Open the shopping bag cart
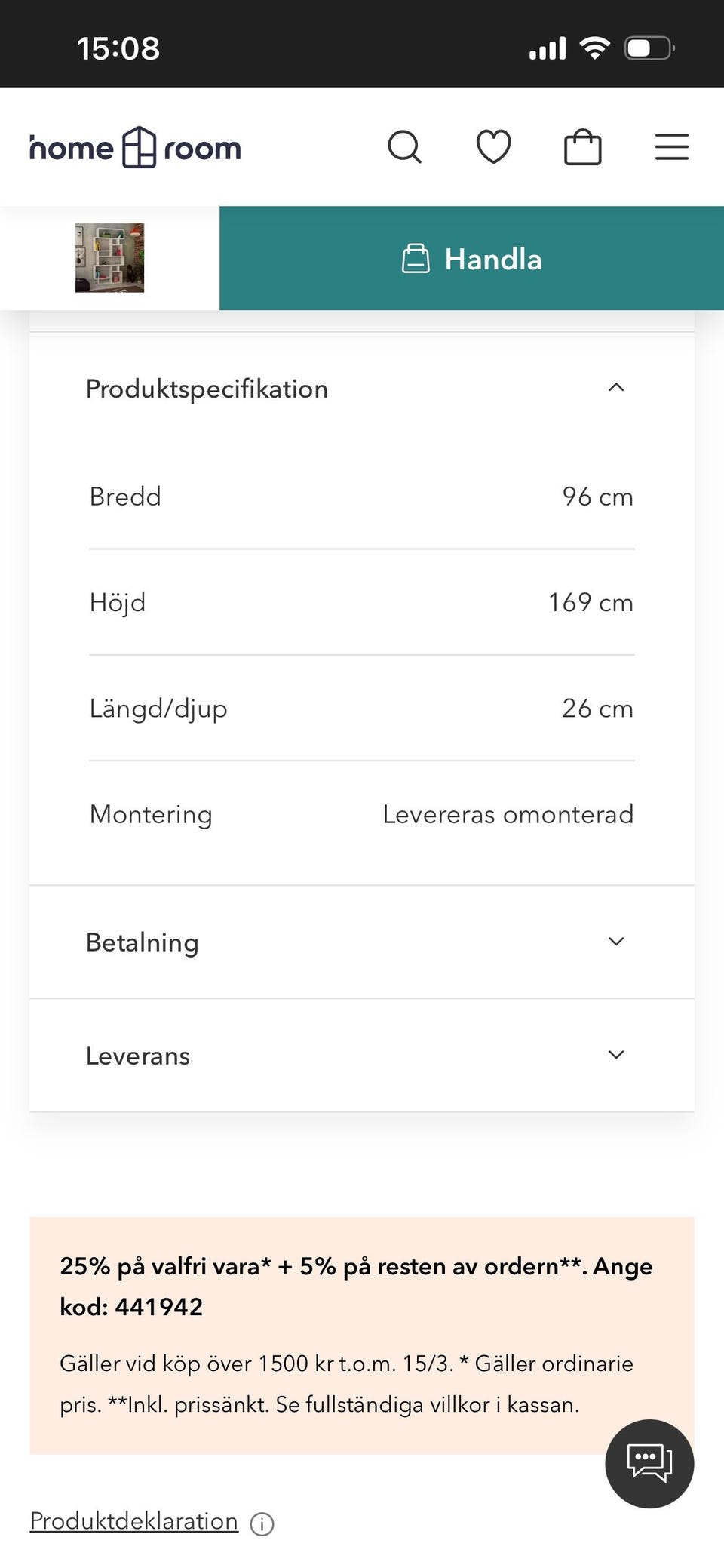This screenshot has width=724, height=1568. point(582,147)
